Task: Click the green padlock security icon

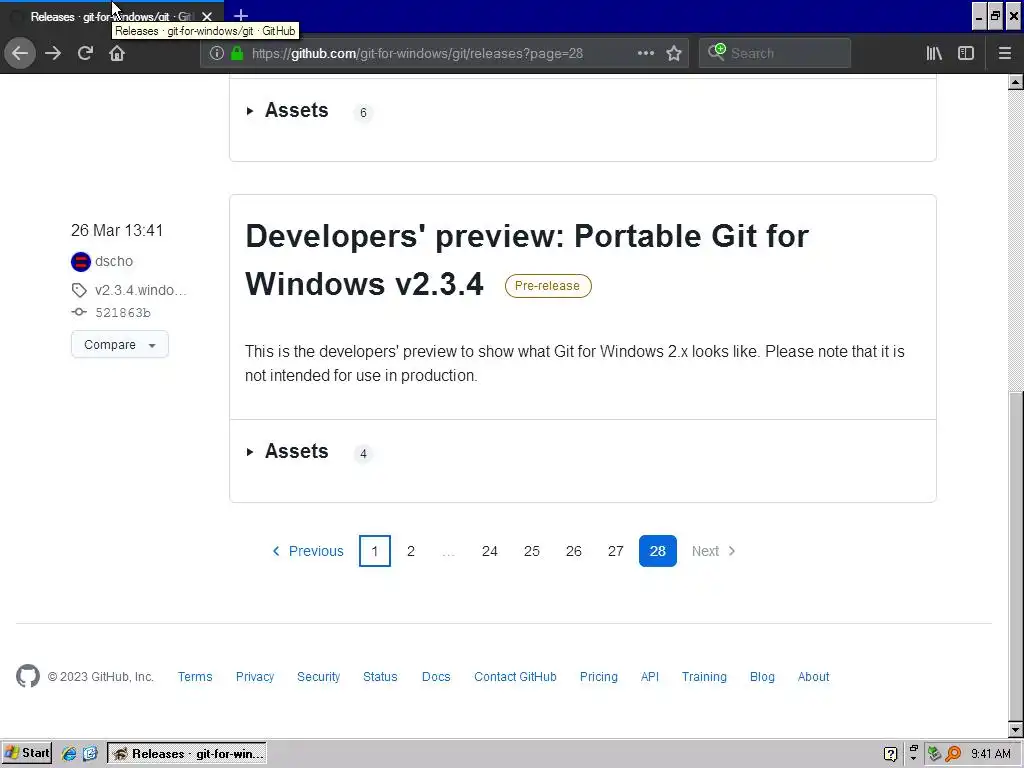Action: coord(237,53)
